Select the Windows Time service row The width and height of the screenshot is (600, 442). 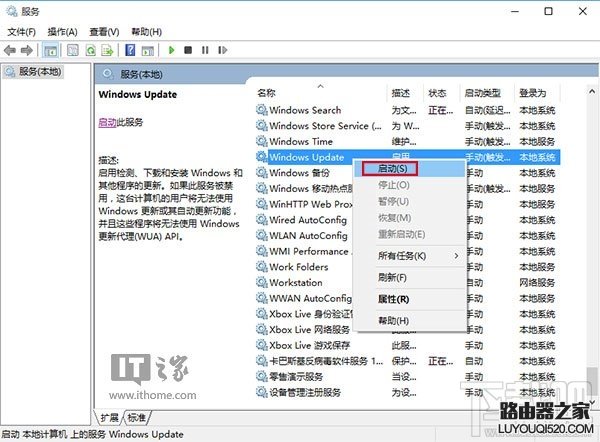coord(407,142)
